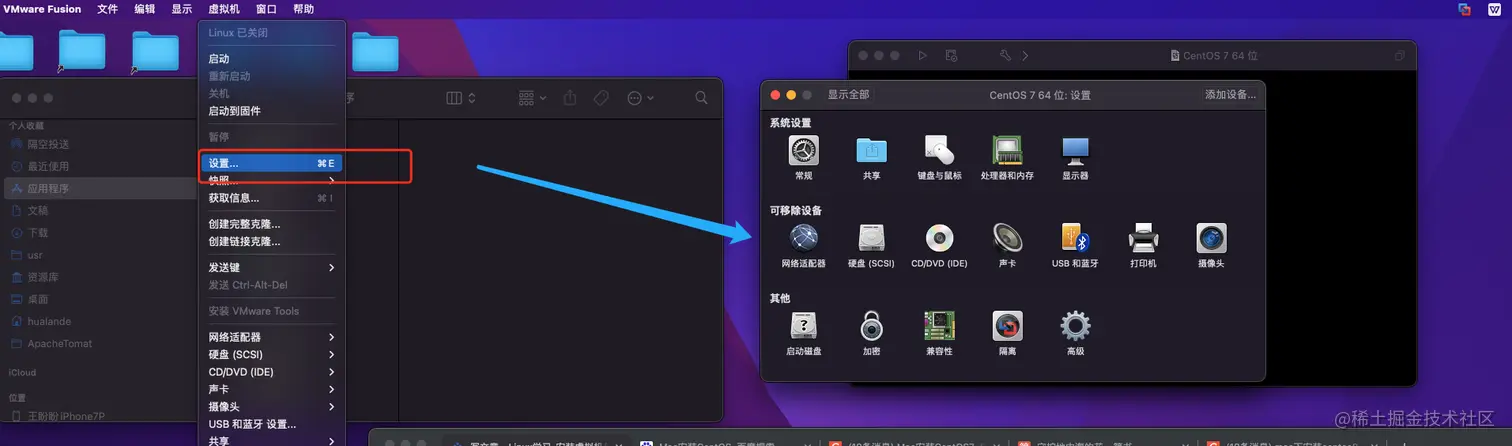Viewport: 1512px width, 446px height.
Task: Open the CD/DVD (IDE) settings icon
Action: [x=939, y=238]
